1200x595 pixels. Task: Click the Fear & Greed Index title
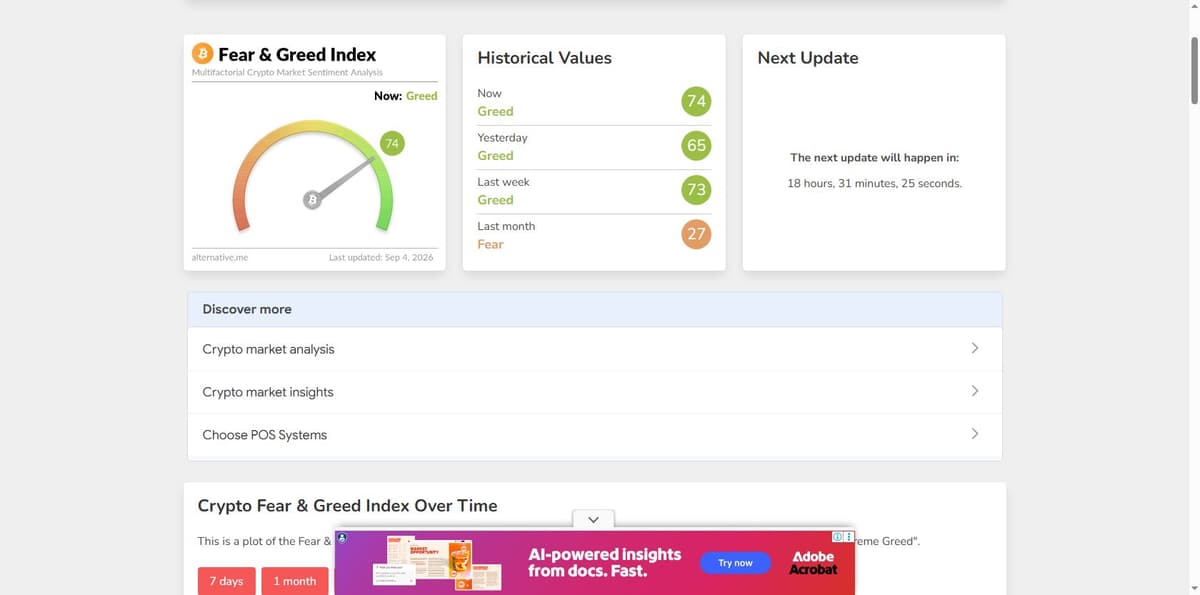[x=297, y=54]
